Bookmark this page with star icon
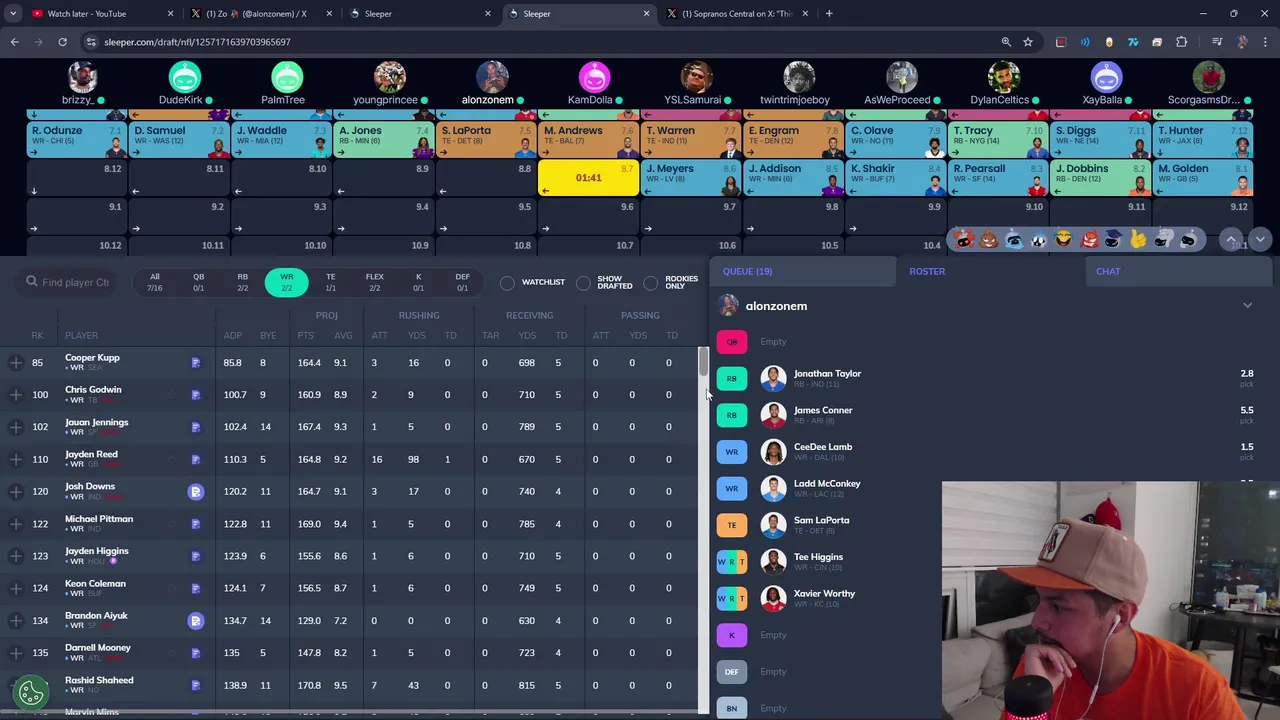1280x720 pixels. click(1028, 42)
